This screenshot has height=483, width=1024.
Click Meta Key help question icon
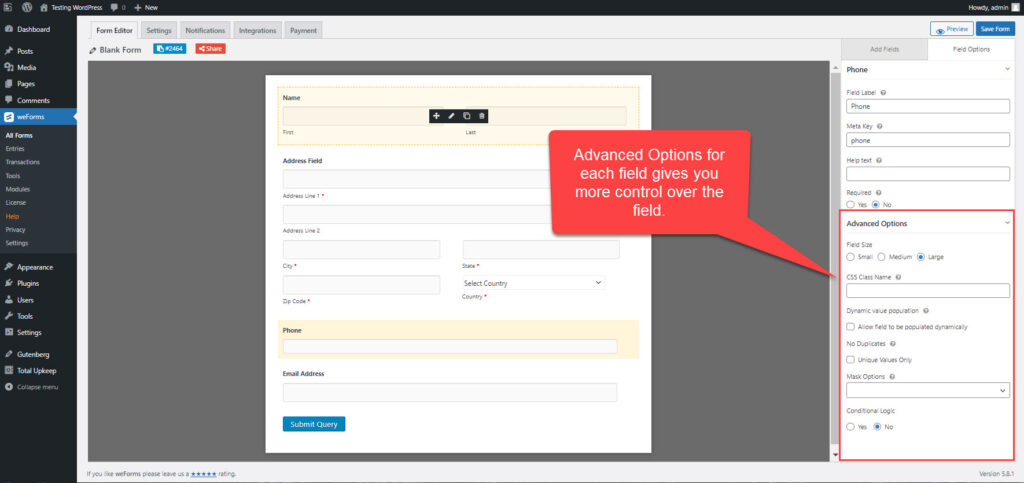point(880,126)
